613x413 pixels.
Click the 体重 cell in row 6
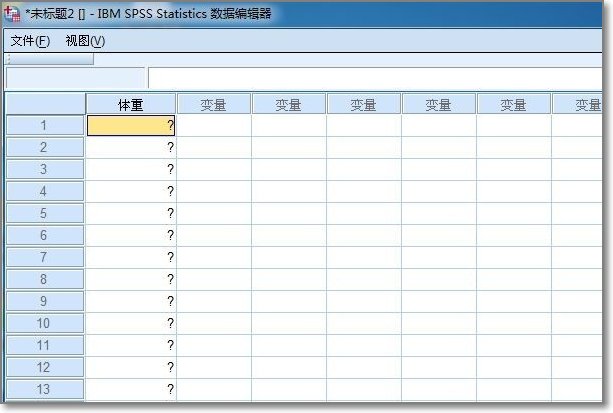tap(131, 235)
